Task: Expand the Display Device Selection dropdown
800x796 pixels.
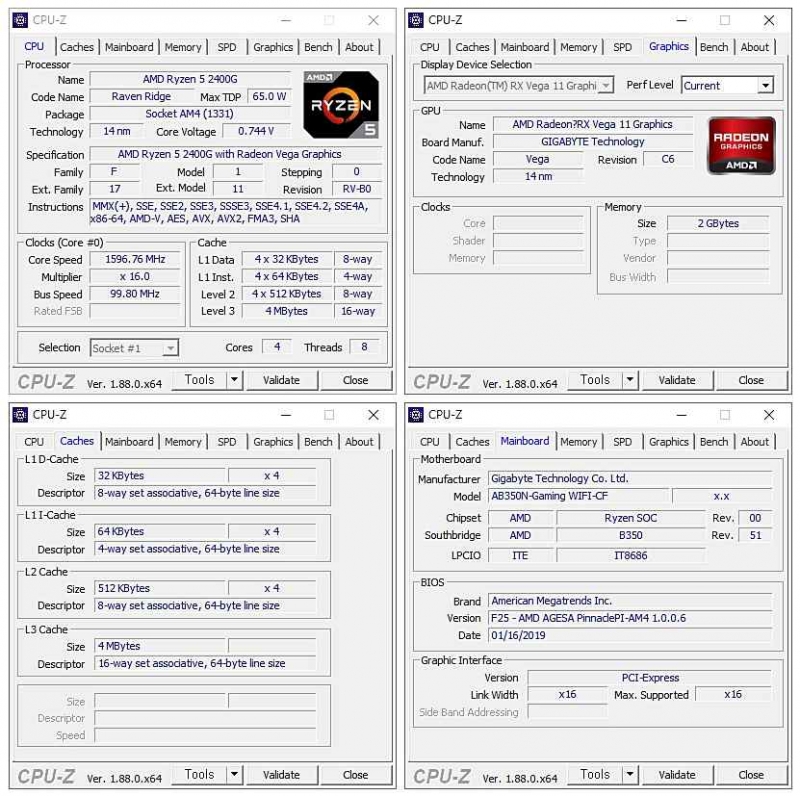Action: click(x=606, y=85)
